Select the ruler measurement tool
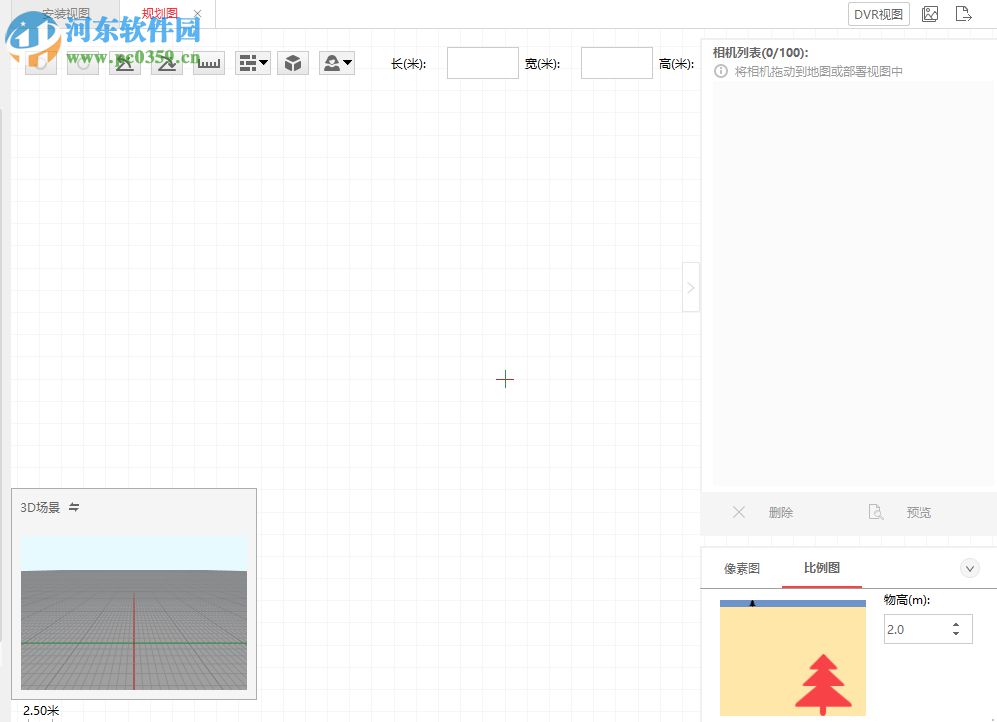 [209, 62]
